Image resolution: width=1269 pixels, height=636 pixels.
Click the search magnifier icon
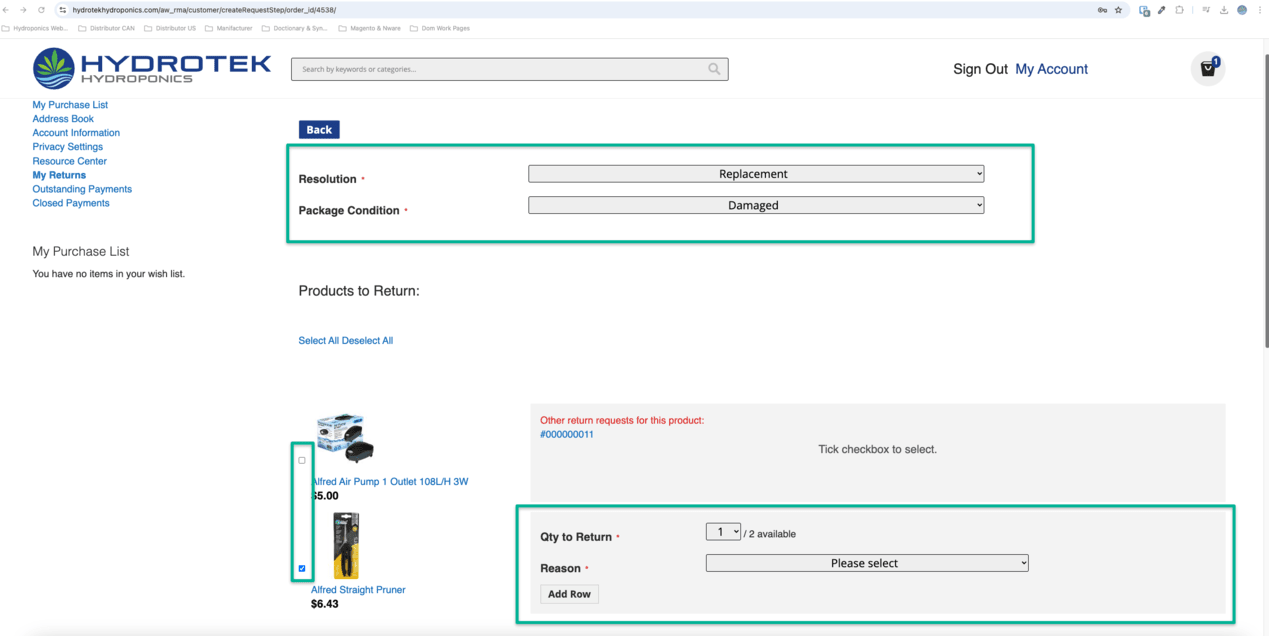[x=714, y=69]
